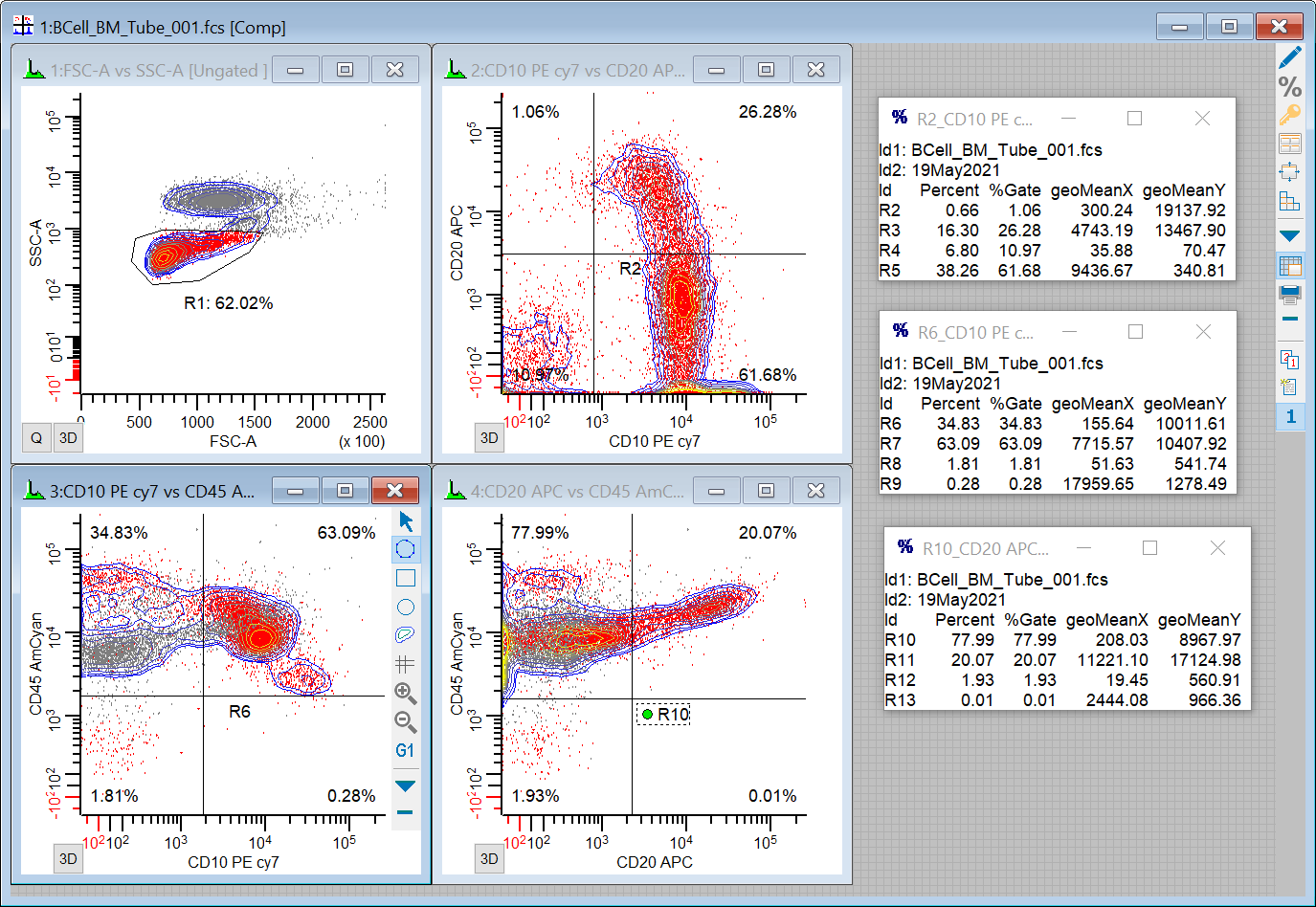1316x907 pixels.
Task: Toggle 3D view on CD10 vs CD20 plot
Action: pos(489,438)
